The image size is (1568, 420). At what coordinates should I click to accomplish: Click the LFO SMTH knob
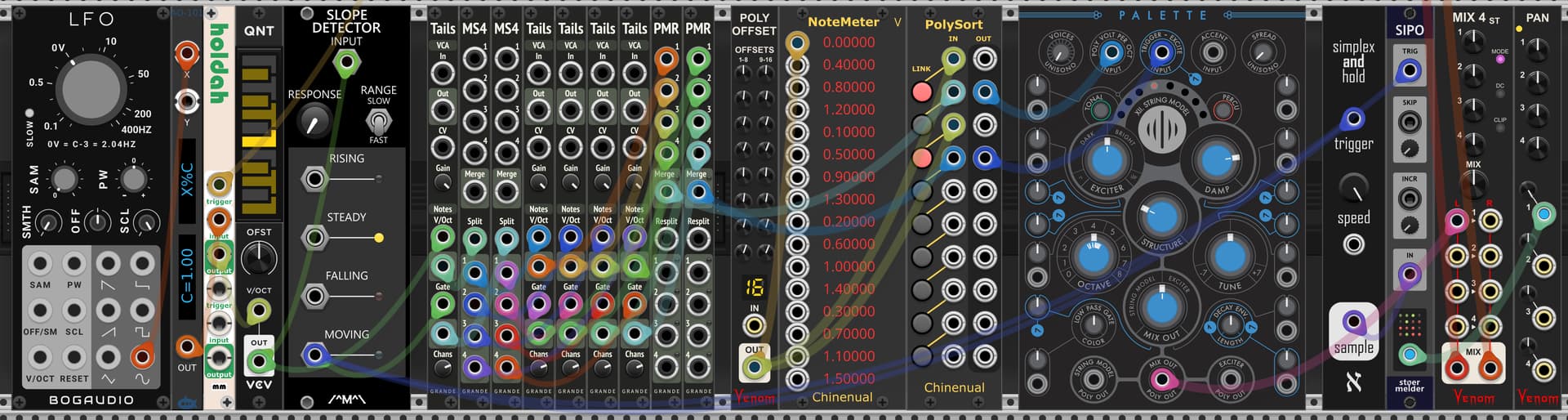click(x=48, y=221)
